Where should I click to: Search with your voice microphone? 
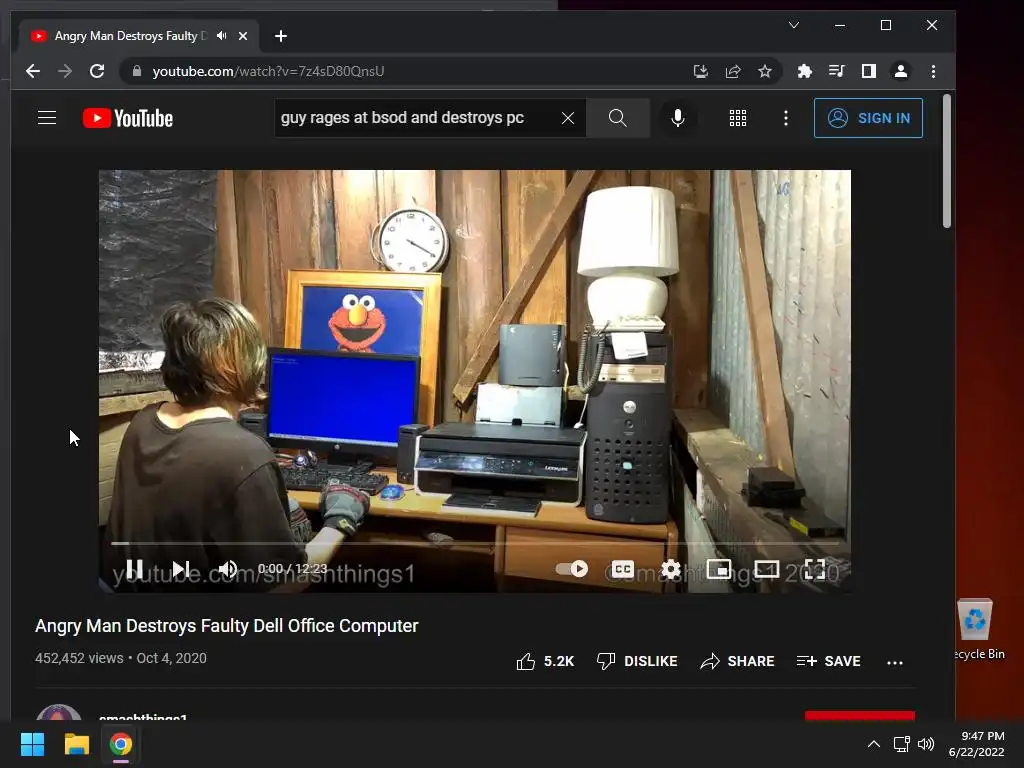(x=678, y=118)
